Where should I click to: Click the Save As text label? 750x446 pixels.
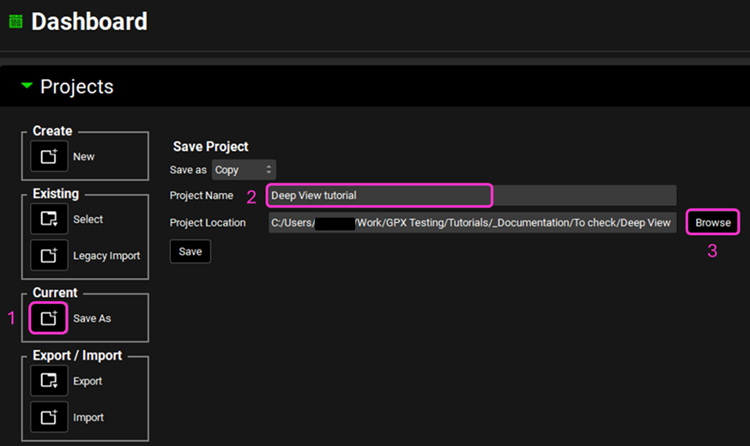pyautogui.click(x=92, y=318)
